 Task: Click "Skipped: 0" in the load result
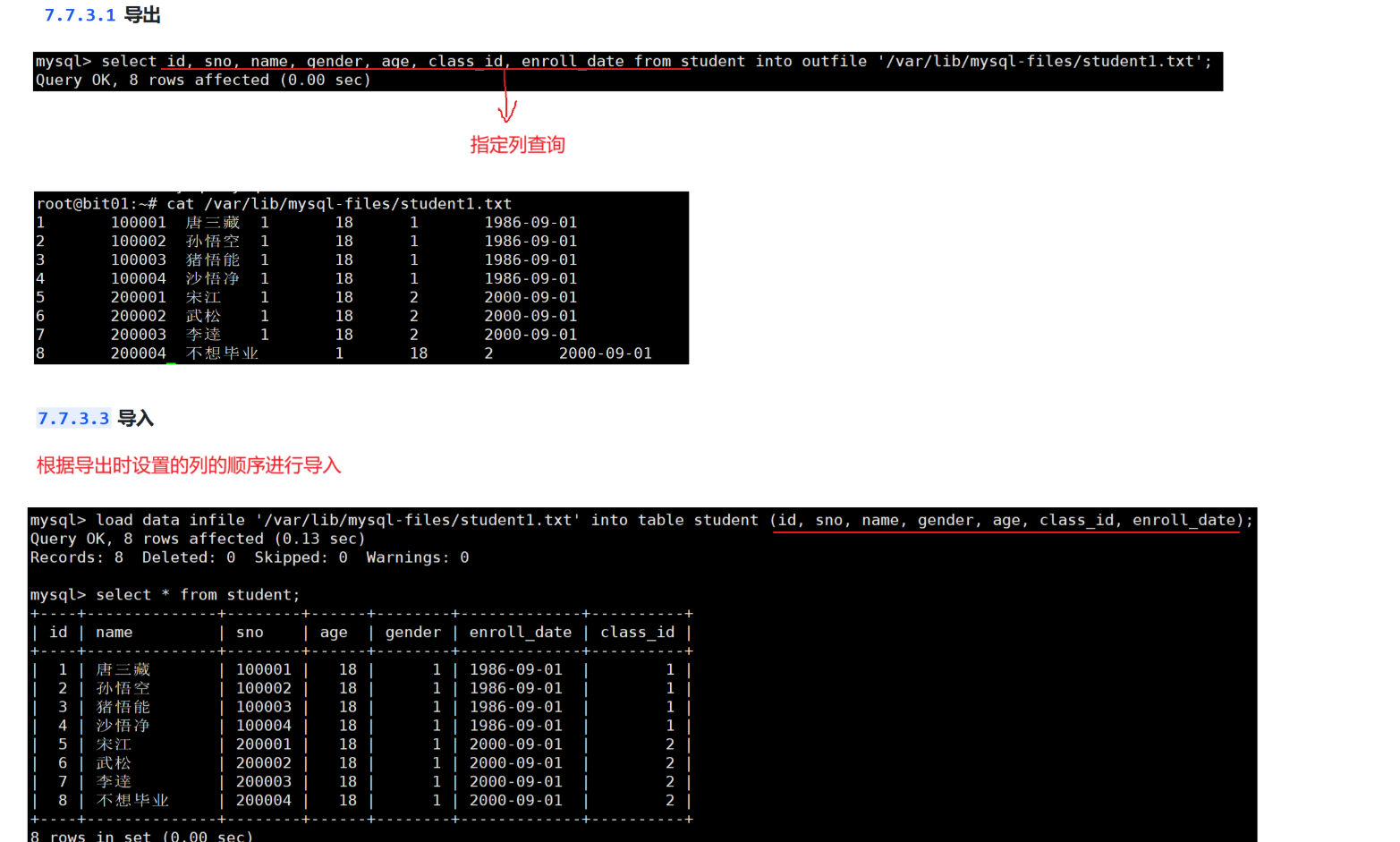coord(301,558)
